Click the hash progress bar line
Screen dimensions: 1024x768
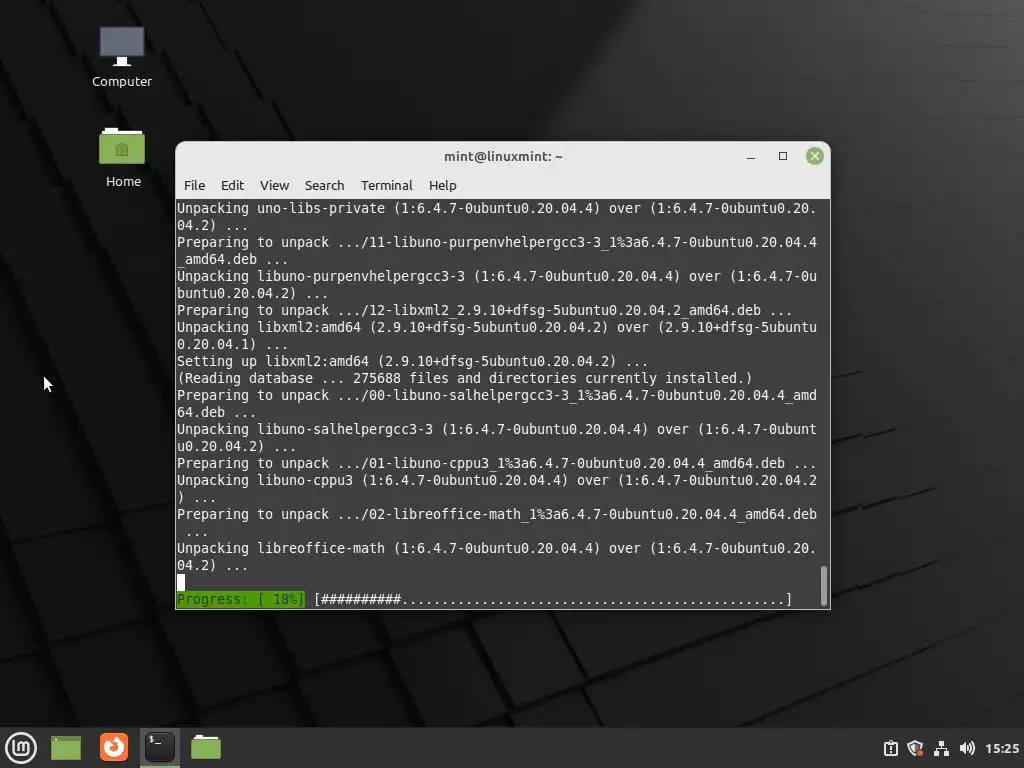click(x=553, y=599)
